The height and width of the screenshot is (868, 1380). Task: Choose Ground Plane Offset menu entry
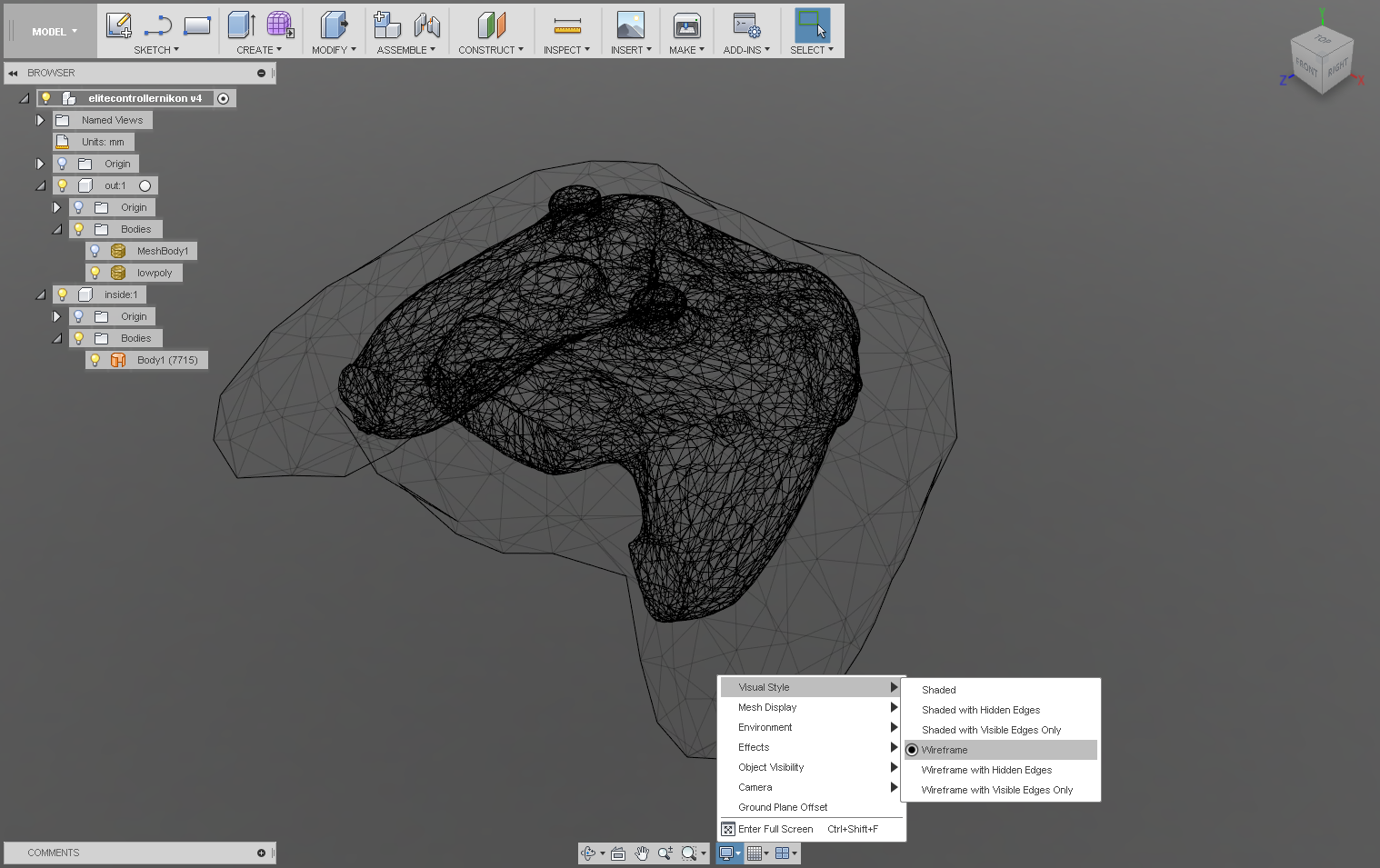(x=812, y=807)
